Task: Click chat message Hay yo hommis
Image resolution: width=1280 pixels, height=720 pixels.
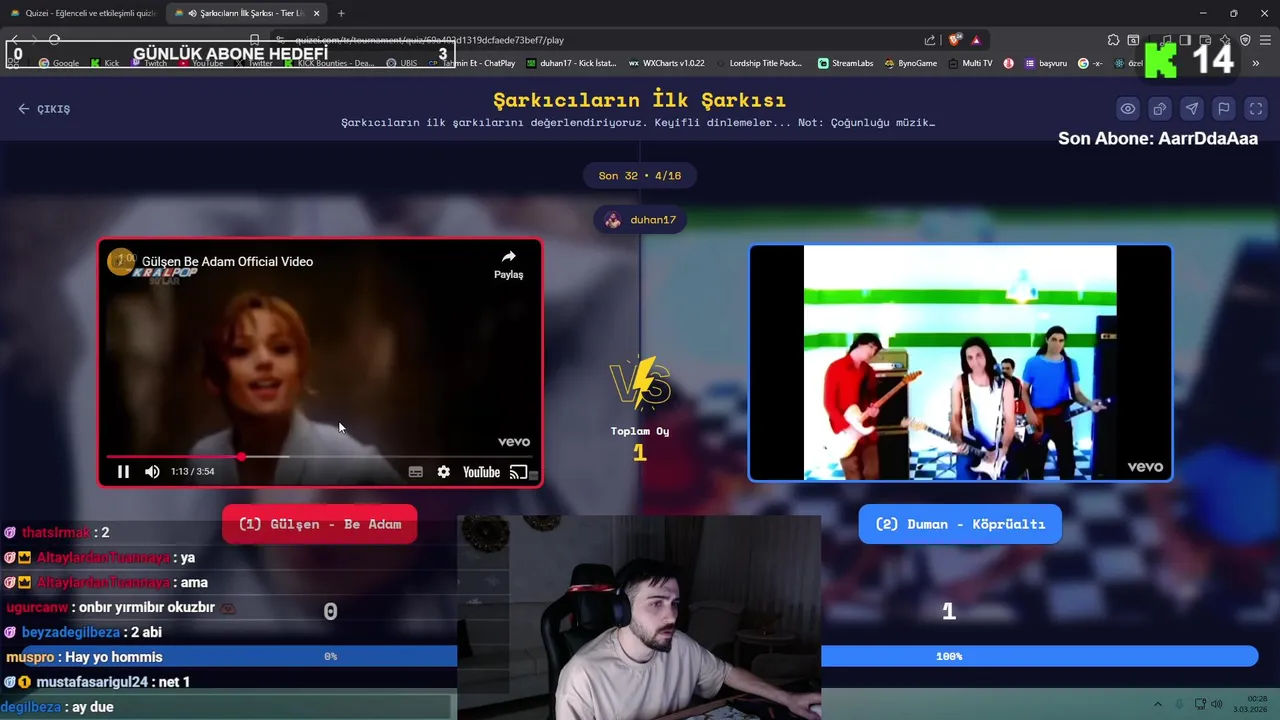Action: (113, 657)
